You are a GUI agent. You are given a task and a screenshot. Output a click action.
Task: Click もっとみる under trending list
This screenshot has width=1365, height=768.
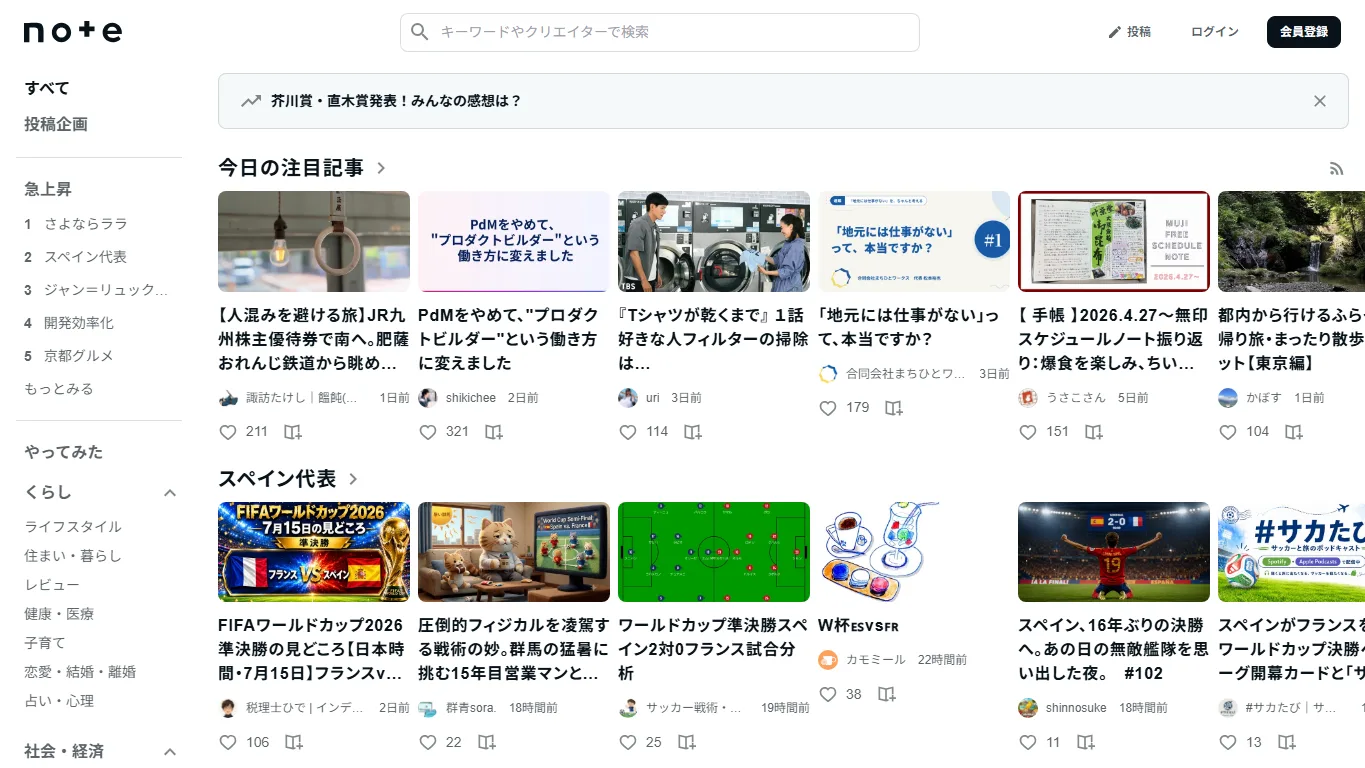59,389
